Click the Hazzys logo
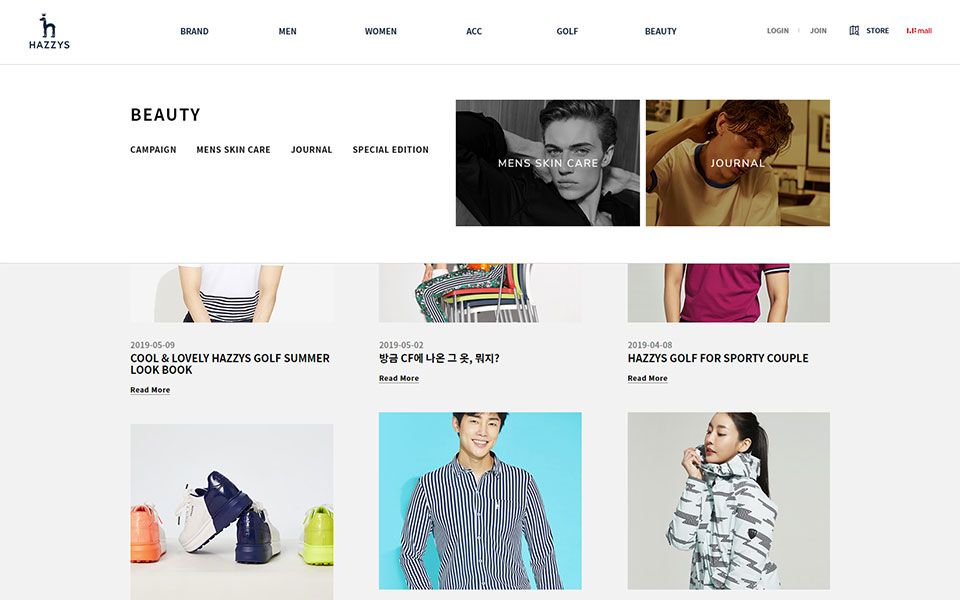This screenshot has height=600, width=960. click(x=49, y=31)
